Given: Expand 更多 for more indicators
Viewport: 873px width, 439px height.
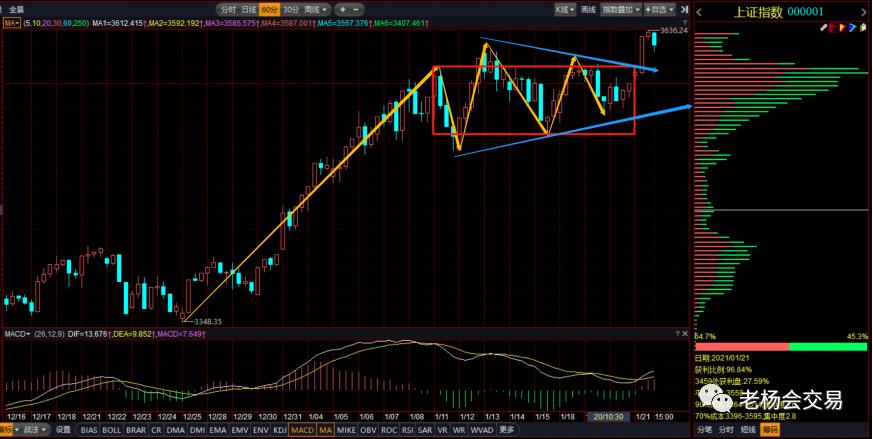Looking at the screenshot, I should 507,430.
